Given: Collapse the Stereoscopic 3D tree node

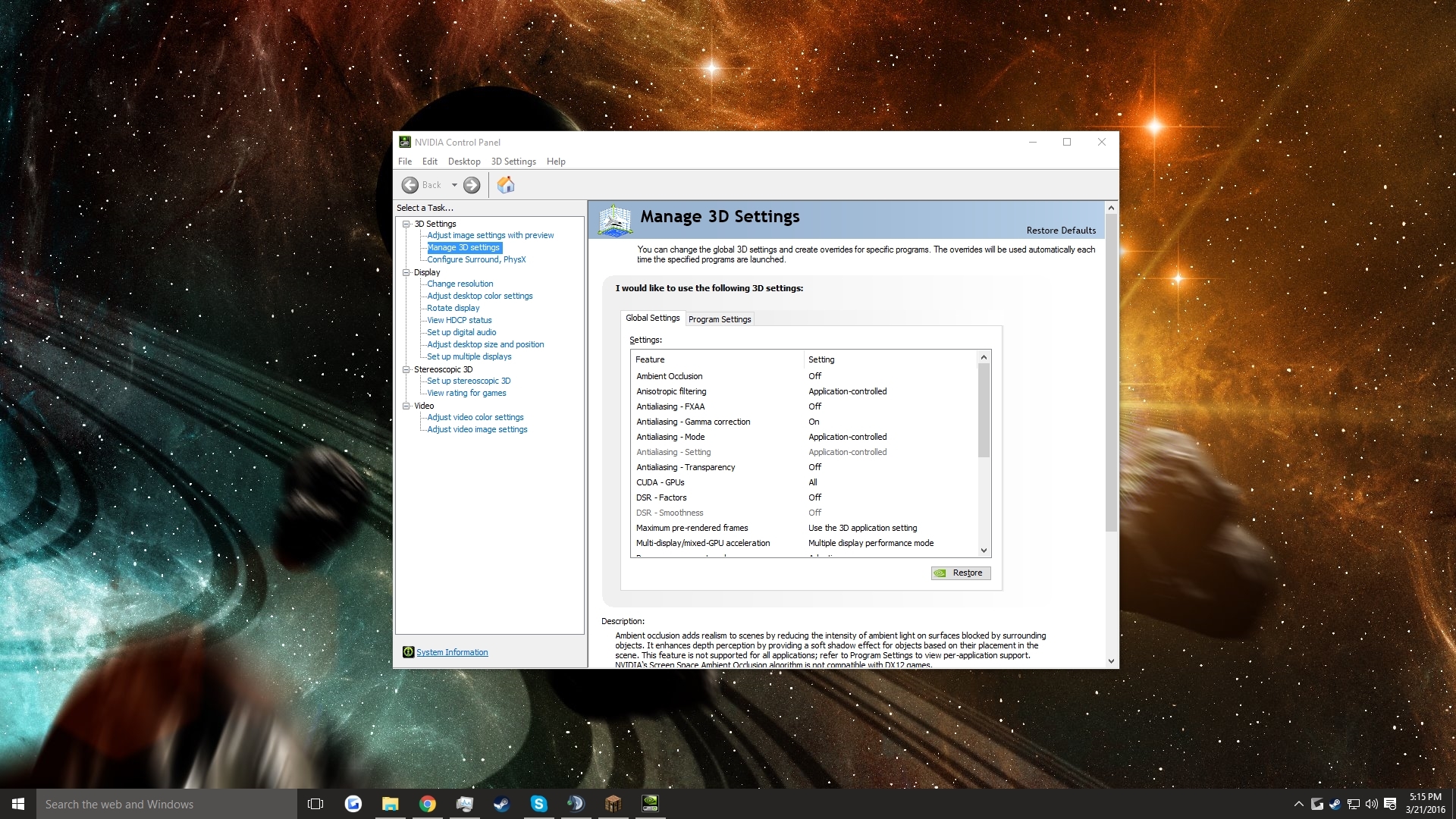Looking at the screenshot, I should tap(406, 369).
